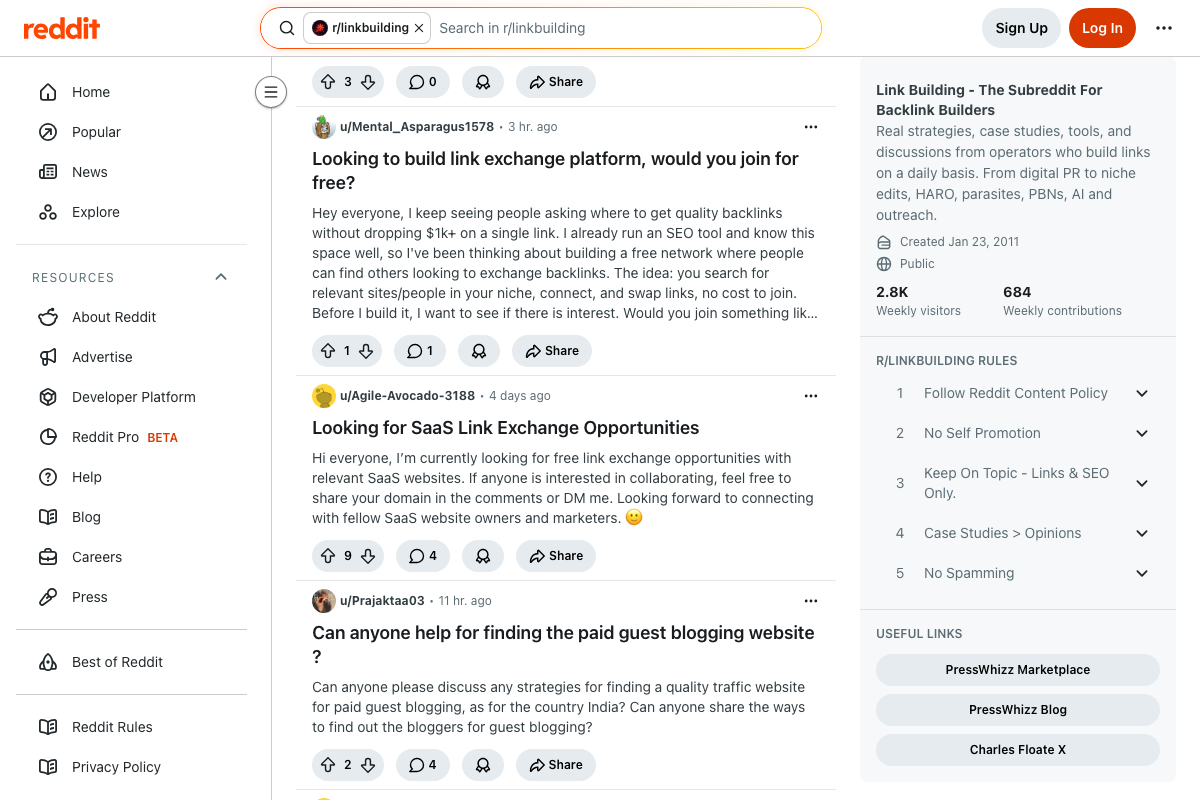Viewport: 1200px width, 800px height.
Task: Downvote the paid guest blogging post
Action: [x=368, y=765]
